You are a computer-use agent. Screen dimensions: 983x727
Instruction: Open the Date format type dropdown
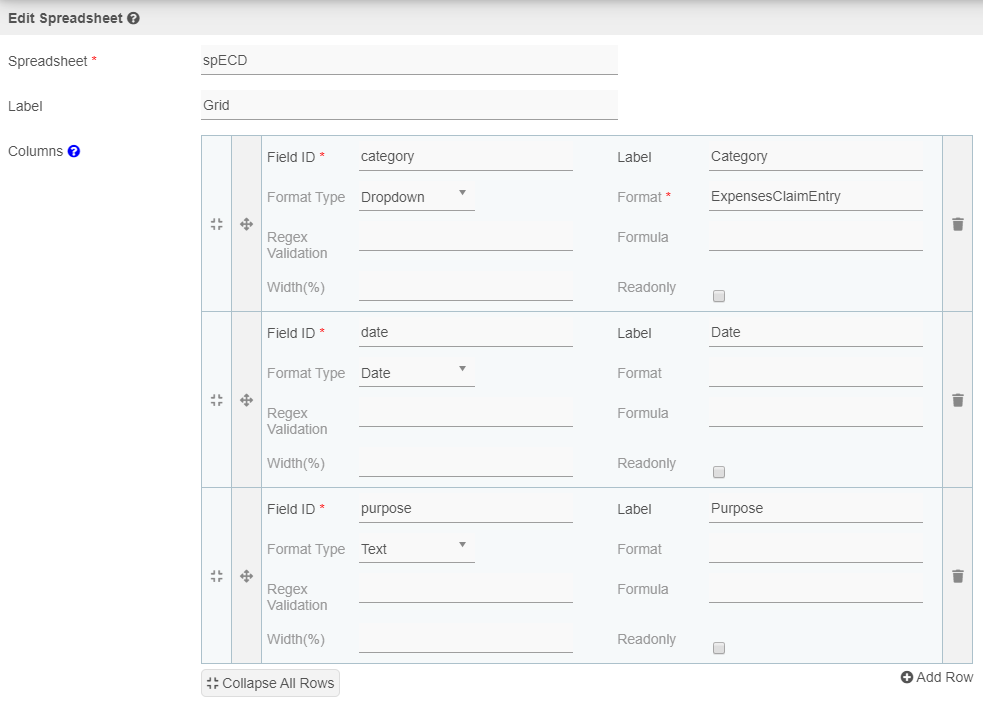pos(416,373)
